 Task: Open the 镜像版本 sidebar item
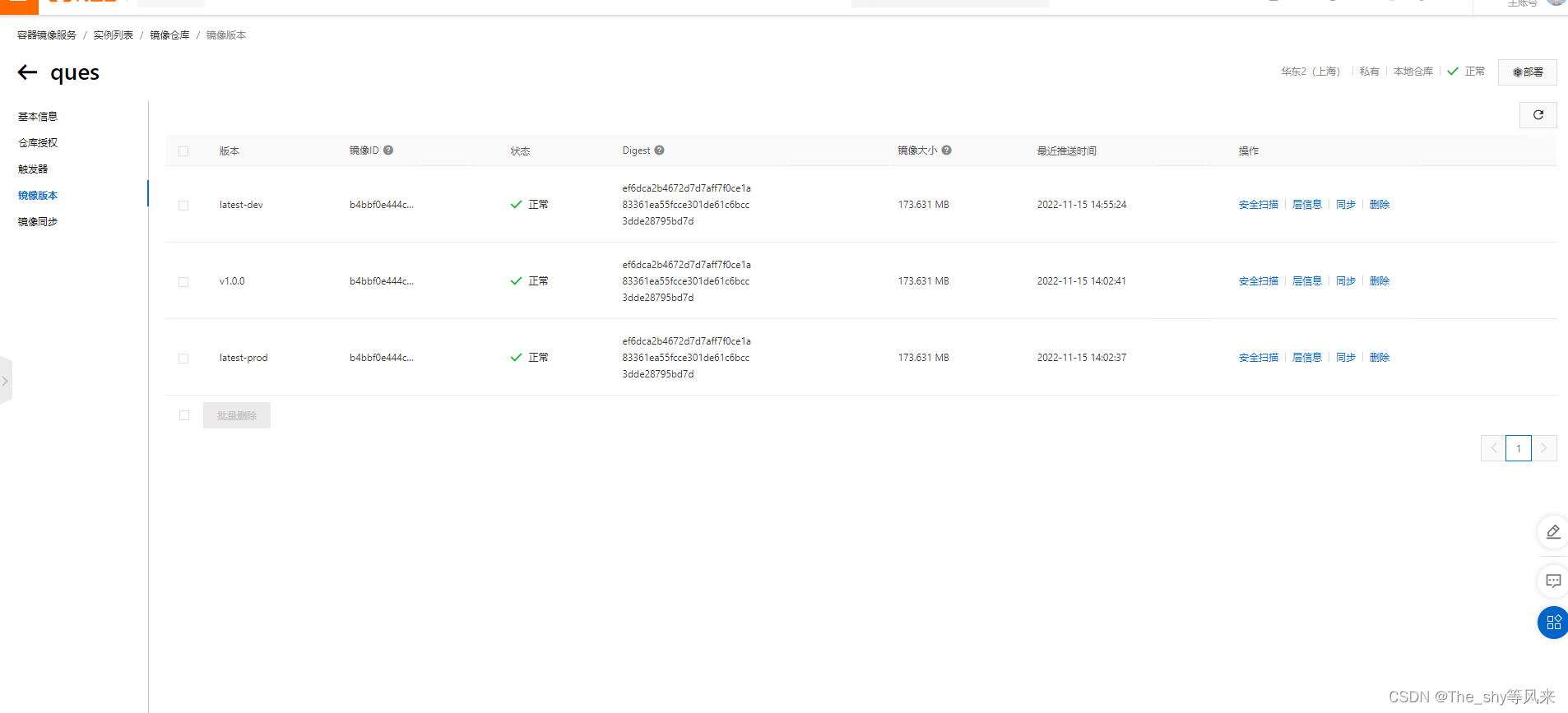tap(38, 196)
